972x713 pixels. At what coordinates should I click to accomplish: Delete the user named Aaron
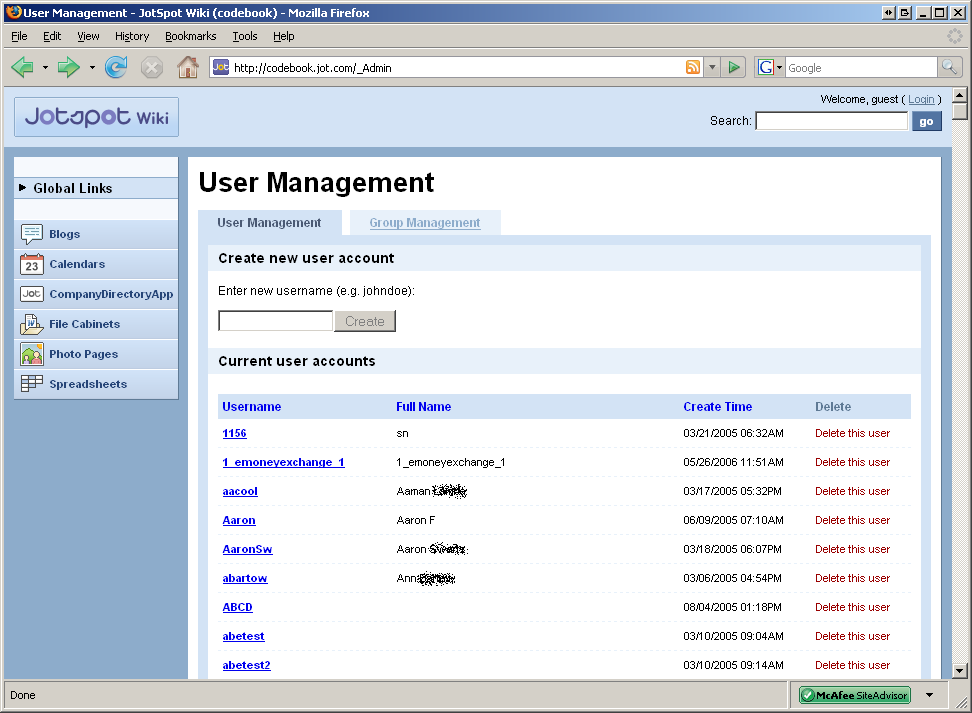tap(852, 520)
